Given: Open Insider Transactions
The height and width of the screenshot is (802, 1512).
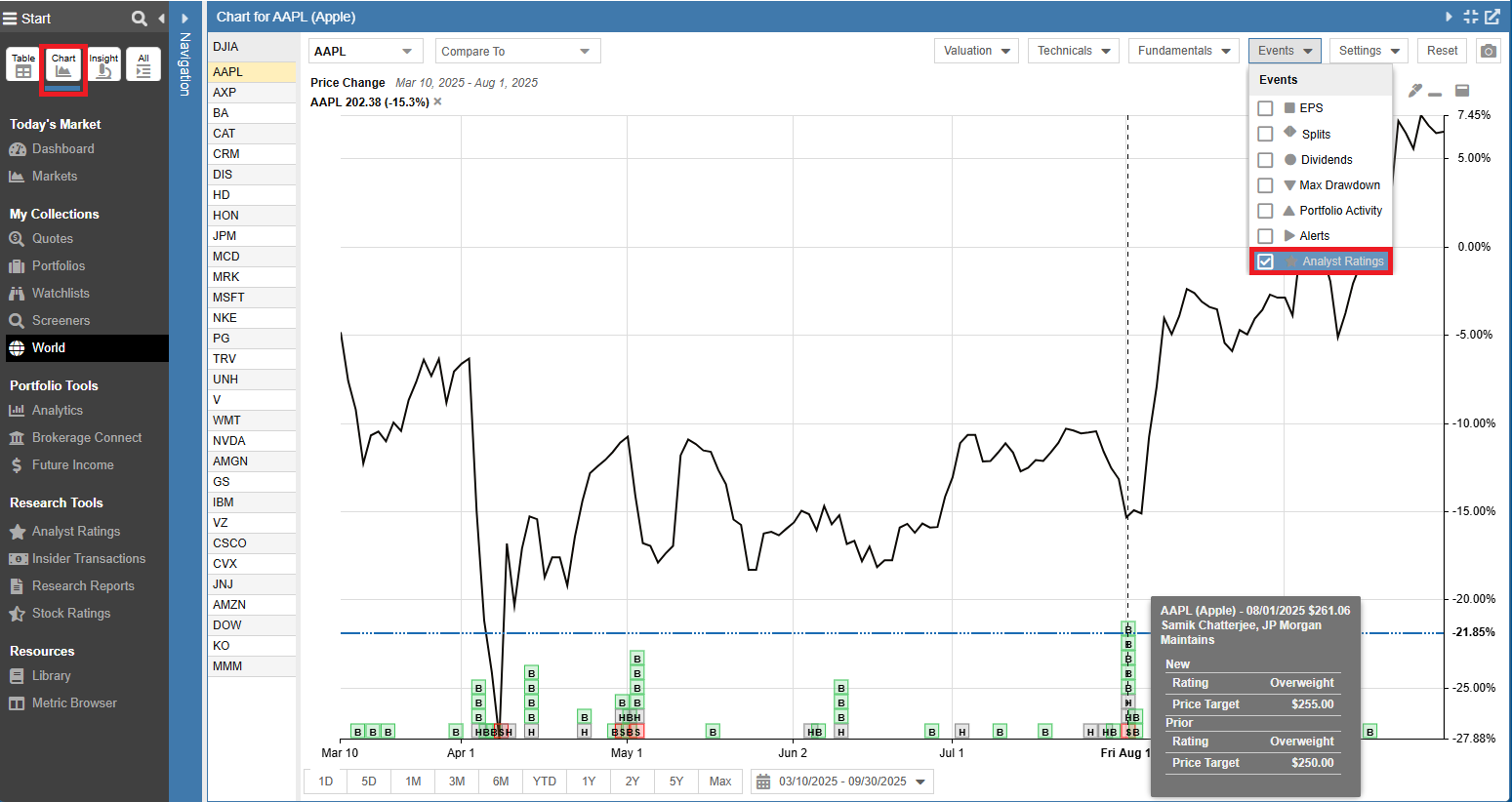Looking at the screenshot, I should click(89, 559).
